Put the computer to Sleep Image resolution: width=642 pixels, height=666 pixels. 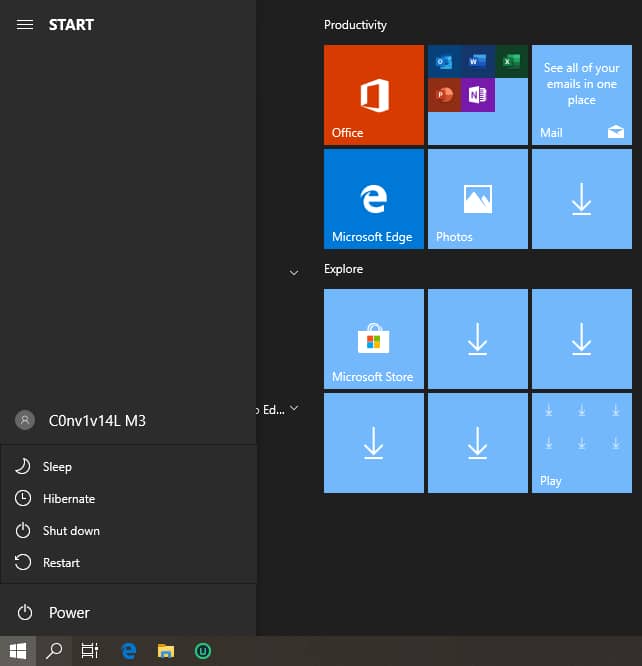(x=129, y=466)
